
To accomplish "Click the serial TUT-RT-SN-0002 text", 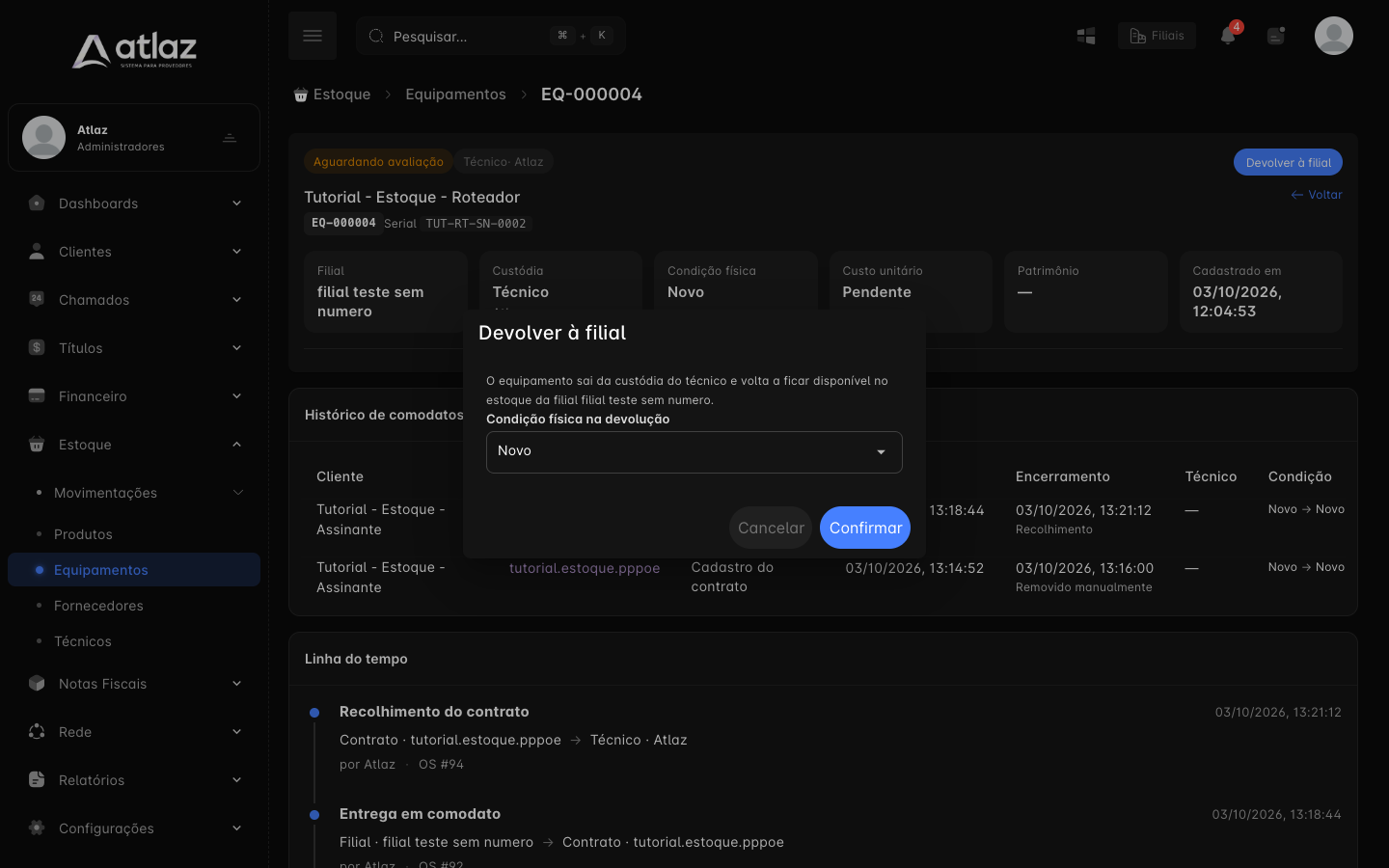I will point(476,224).
